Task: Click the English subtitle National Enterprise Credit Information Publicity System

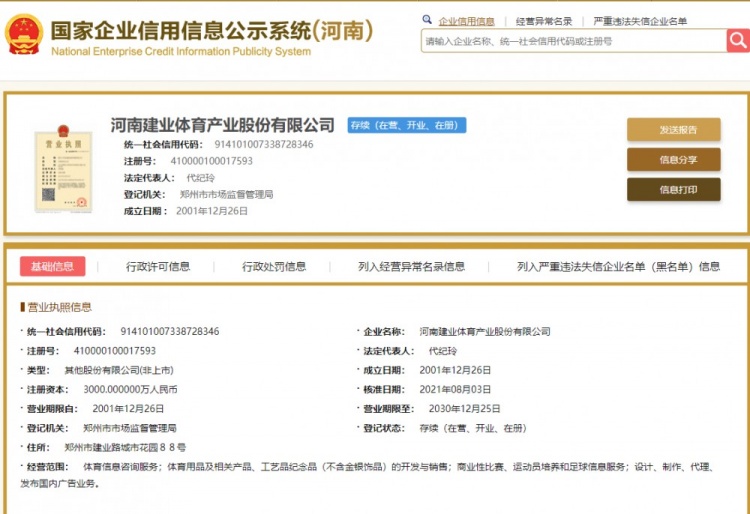Action: pos(181,51)
